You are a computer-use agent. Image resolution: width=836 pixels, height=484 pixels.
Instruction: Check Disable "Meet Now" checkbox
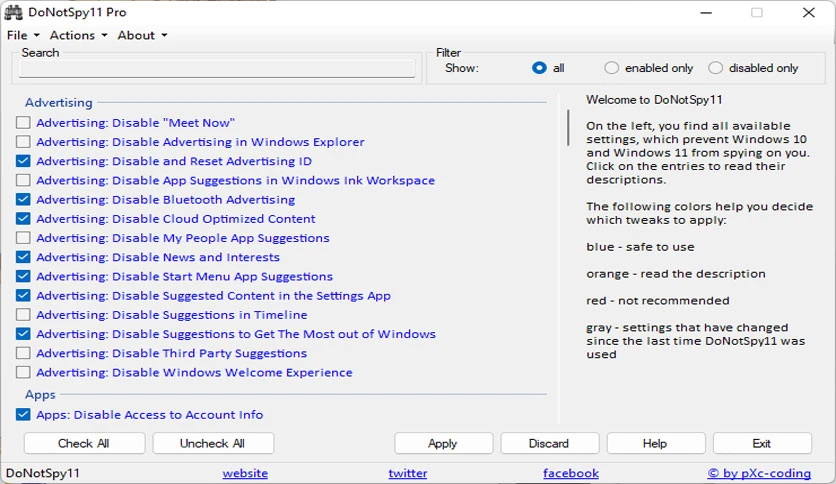point(23,123)
